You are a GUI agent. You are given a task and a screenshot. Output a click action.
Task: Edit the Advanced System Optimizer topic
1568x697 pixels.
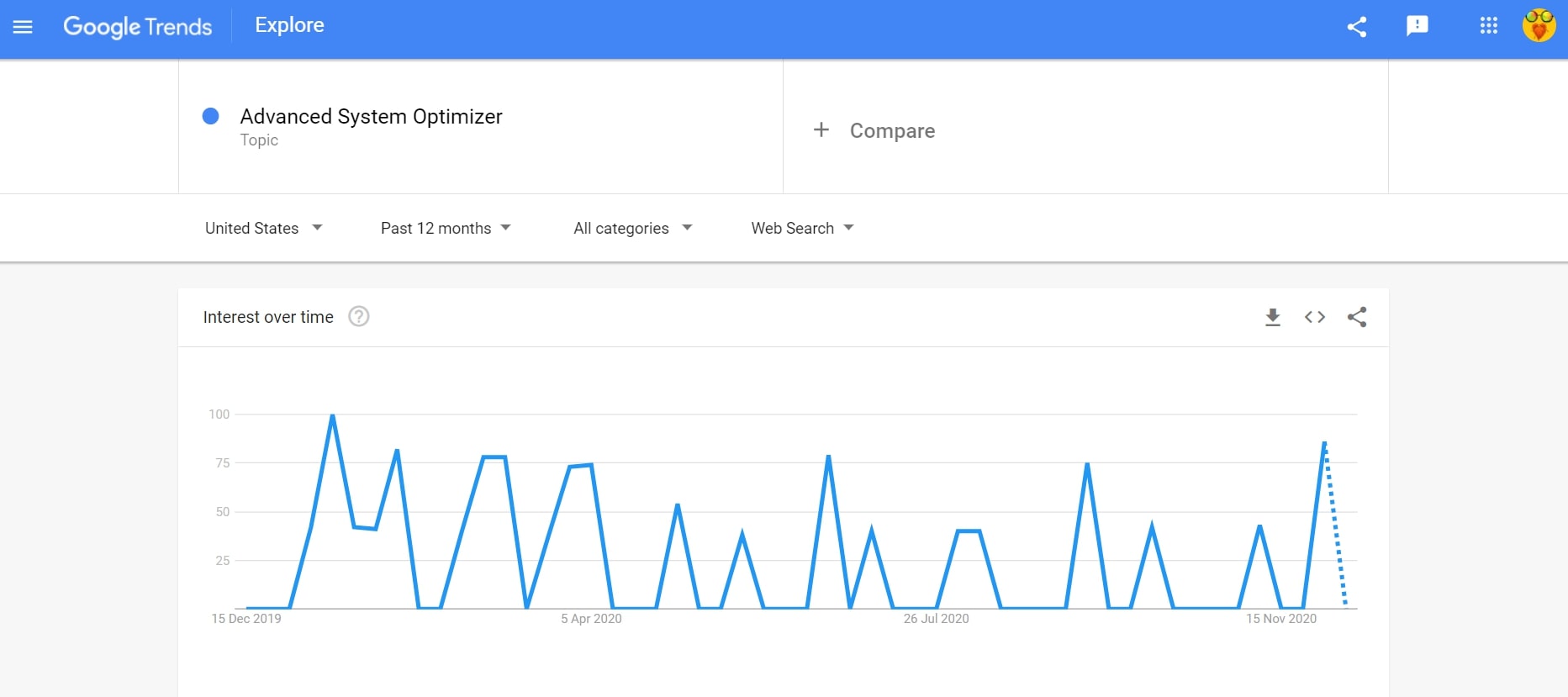click(371, 117)
